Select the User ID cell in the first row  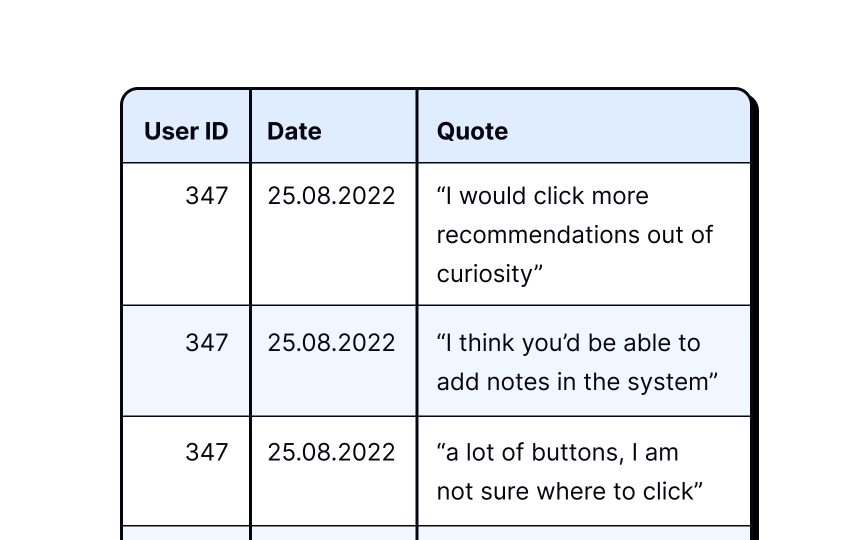point(186,234)
